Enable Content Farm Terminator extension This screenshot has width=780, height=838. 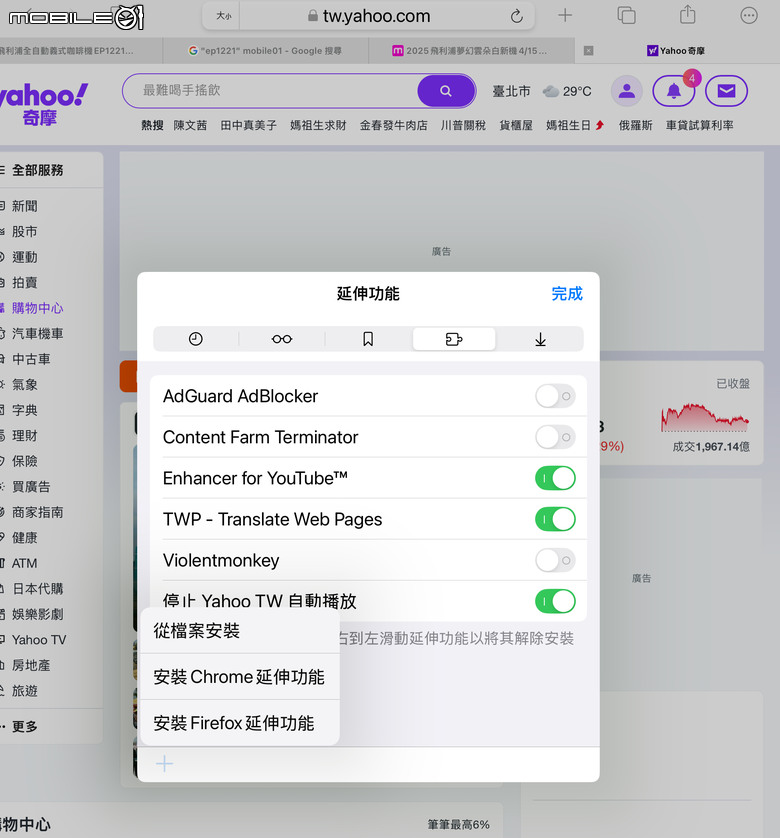[x=555, y=437]
